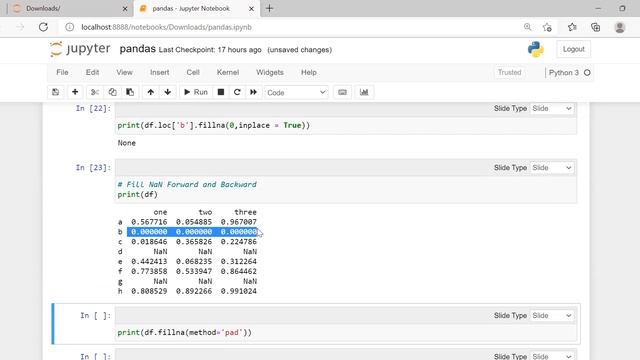Open the Kernel menu
Image resolution: width=640 pixels, height=360 pixels.
(228, 72)
